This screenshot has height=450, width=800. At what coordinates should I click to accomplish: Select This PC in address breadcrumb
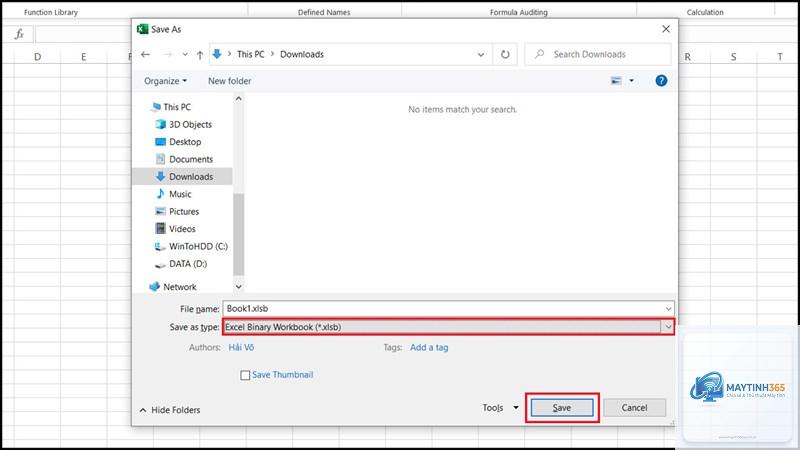(251, 54)
